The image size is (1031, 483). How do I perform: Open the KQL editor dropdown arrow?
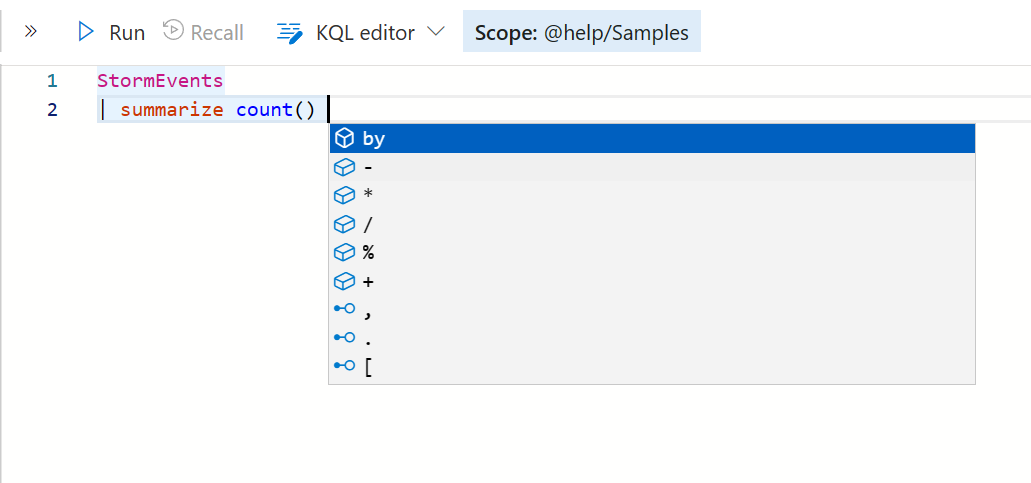pos(436,31)
